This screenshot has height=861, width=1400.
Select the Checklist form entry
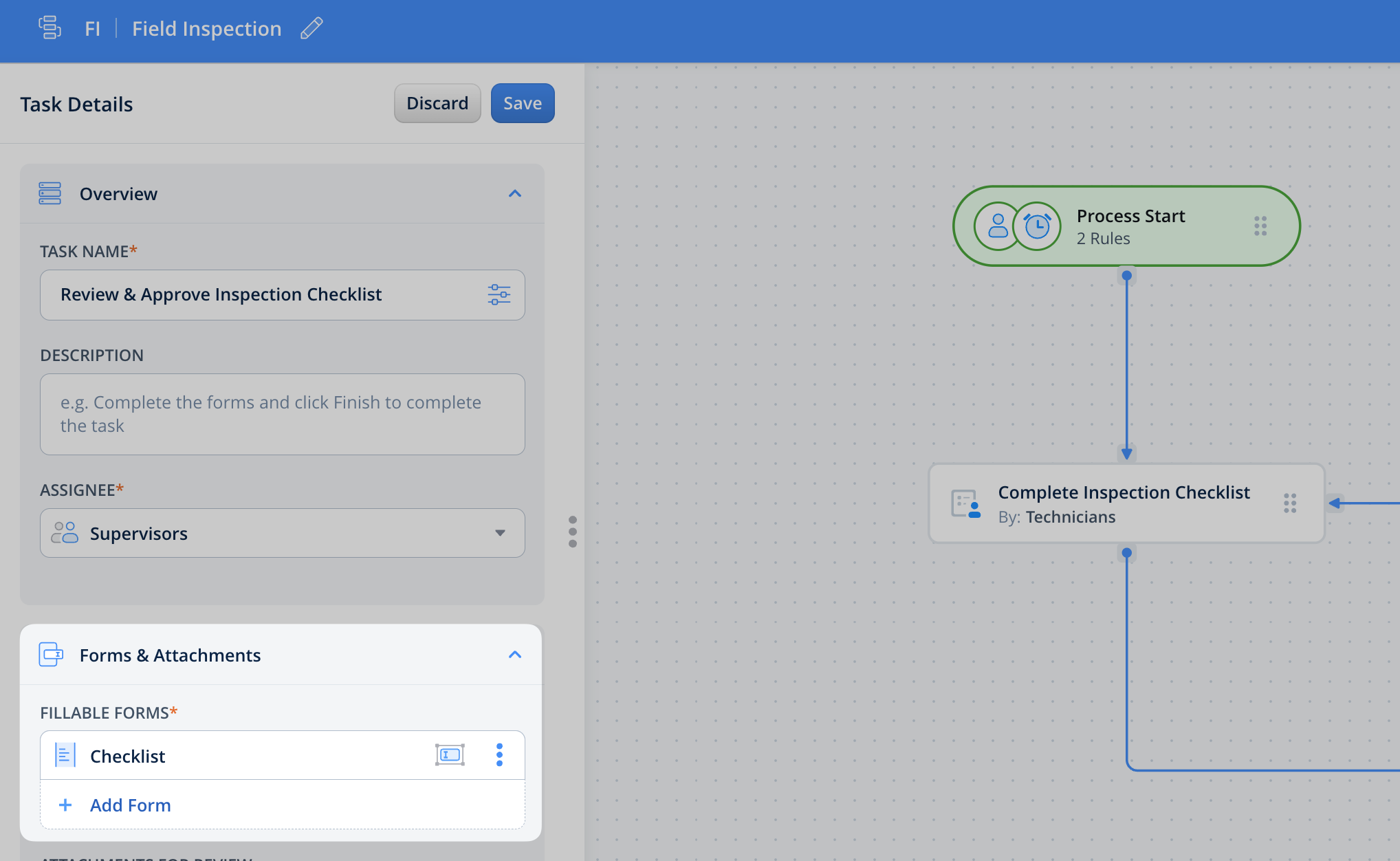(x=128, y=756)
